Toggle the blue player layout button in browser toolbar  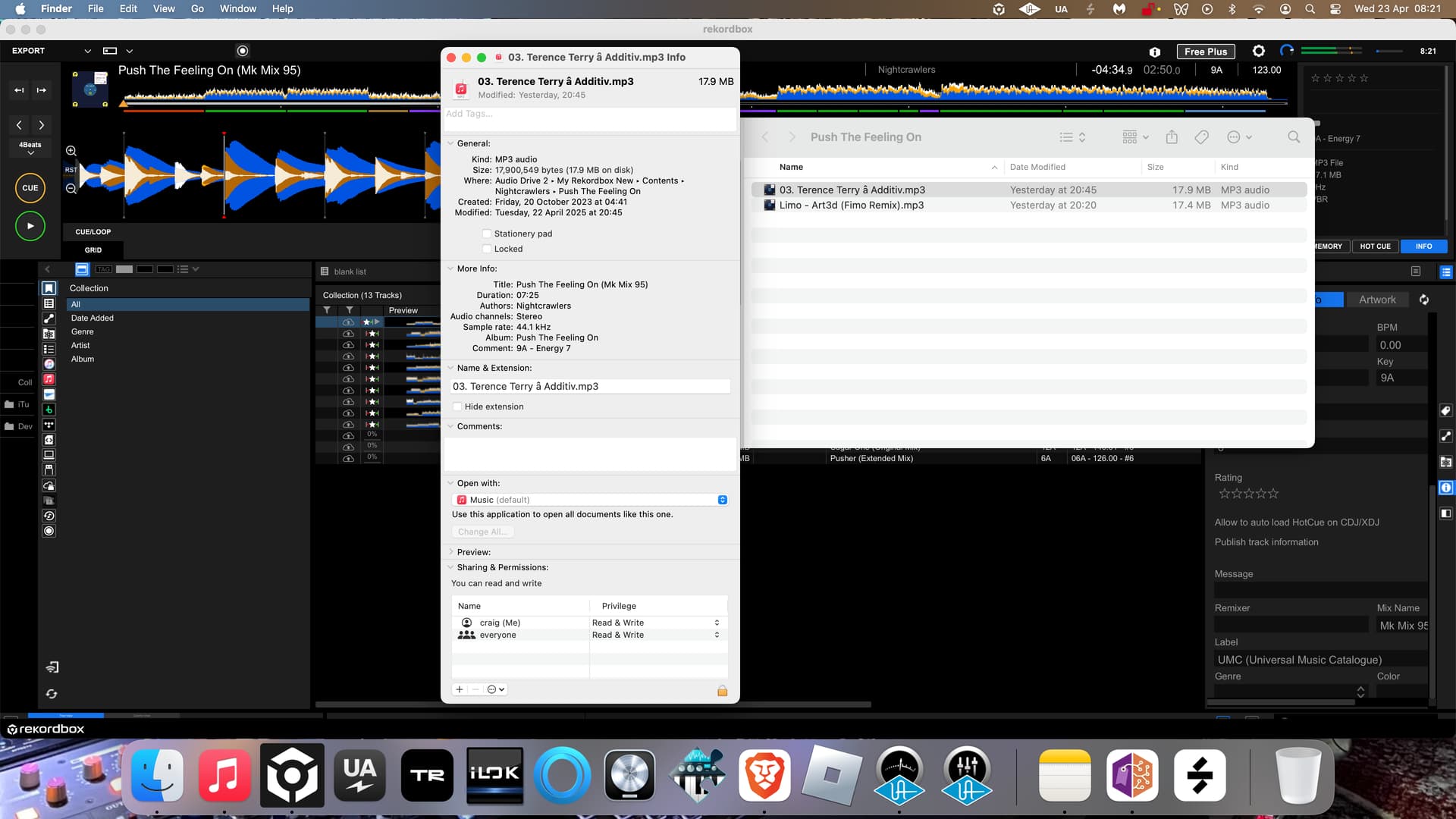point(82,269)
